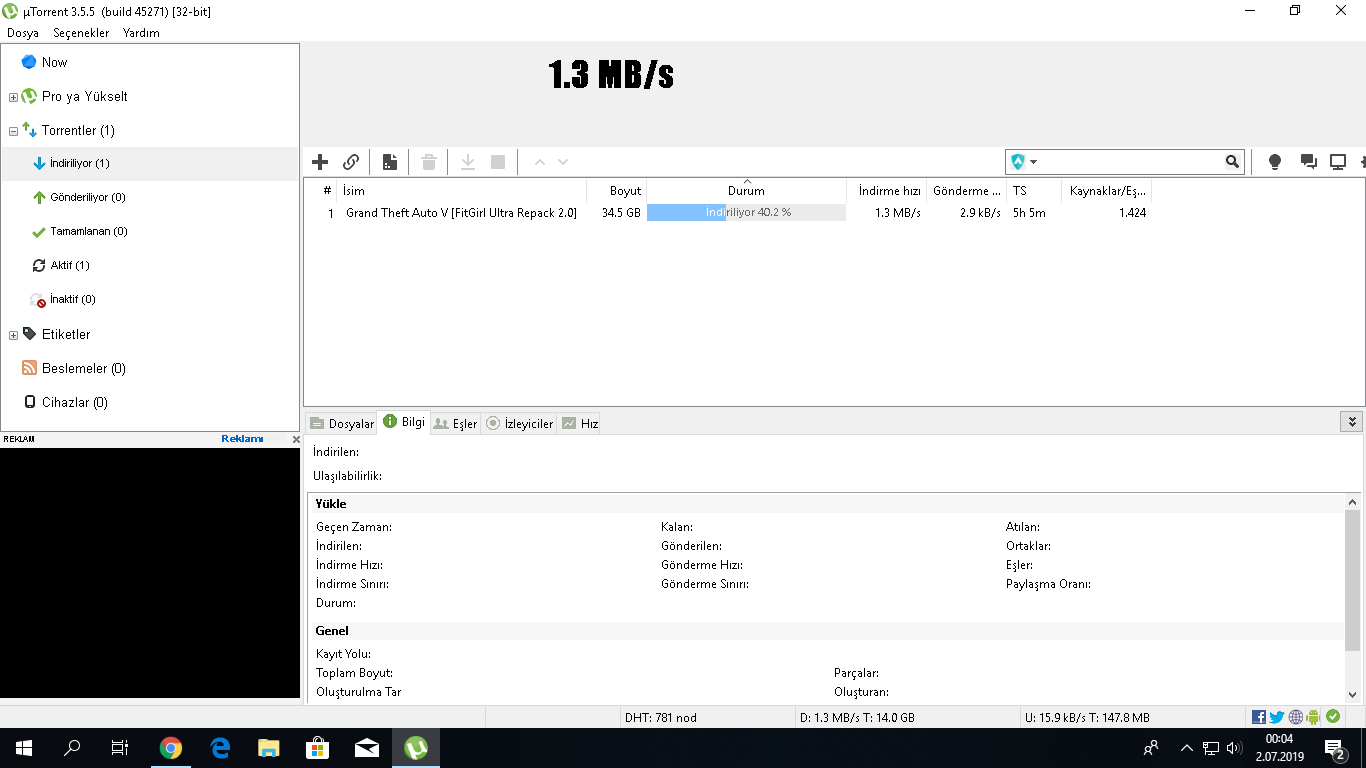Move torrent up in queue
The height and width of the screenshot is (768, 1366).
coord(539,162)
